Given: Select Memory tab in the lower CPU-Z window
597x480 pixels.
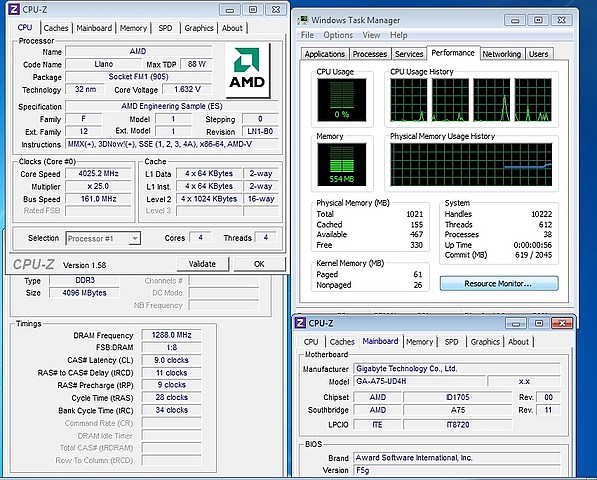Looking at the screenshot, I should tap(420, 341).
